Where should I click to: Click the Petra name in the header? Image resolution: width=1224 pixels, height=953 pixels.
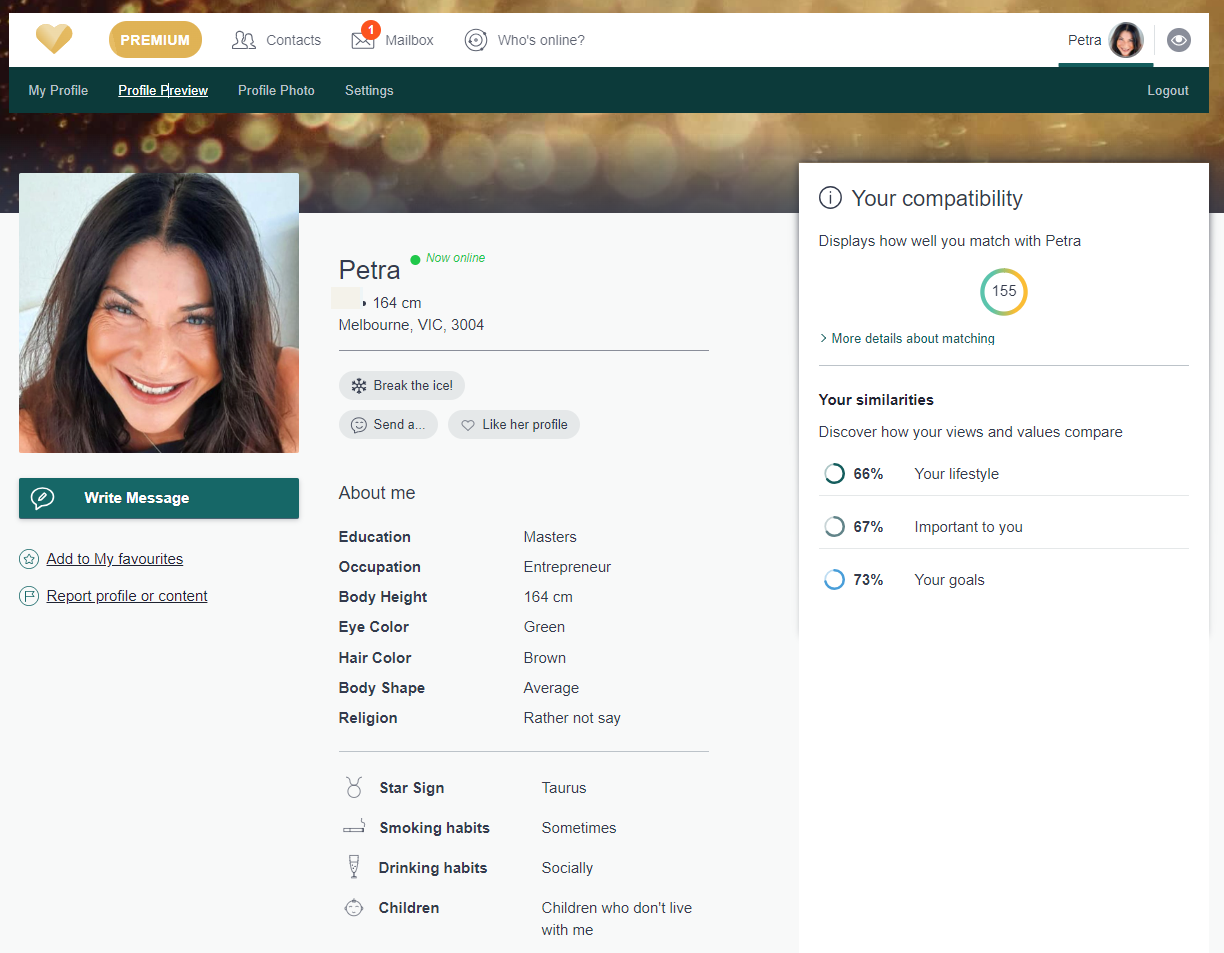point(1085,40)
